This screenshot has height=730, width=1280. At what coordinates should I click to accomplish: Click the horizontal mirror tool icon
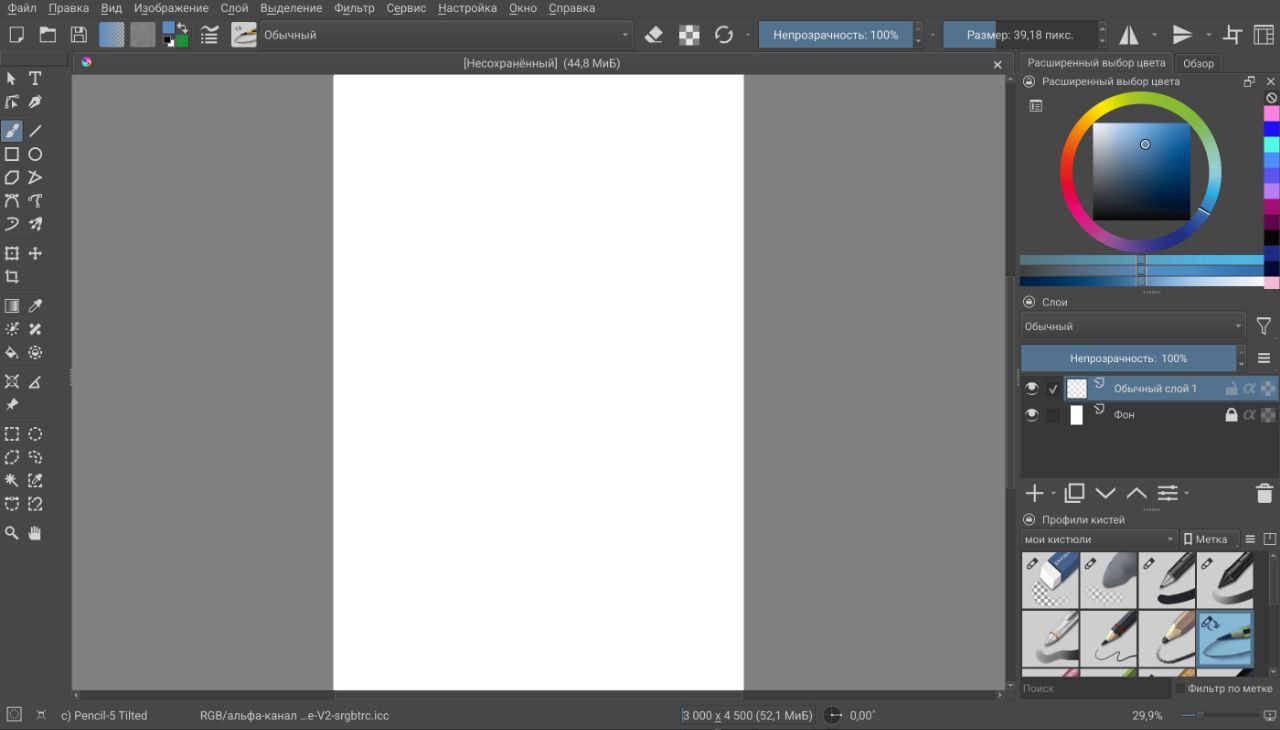1129,35
